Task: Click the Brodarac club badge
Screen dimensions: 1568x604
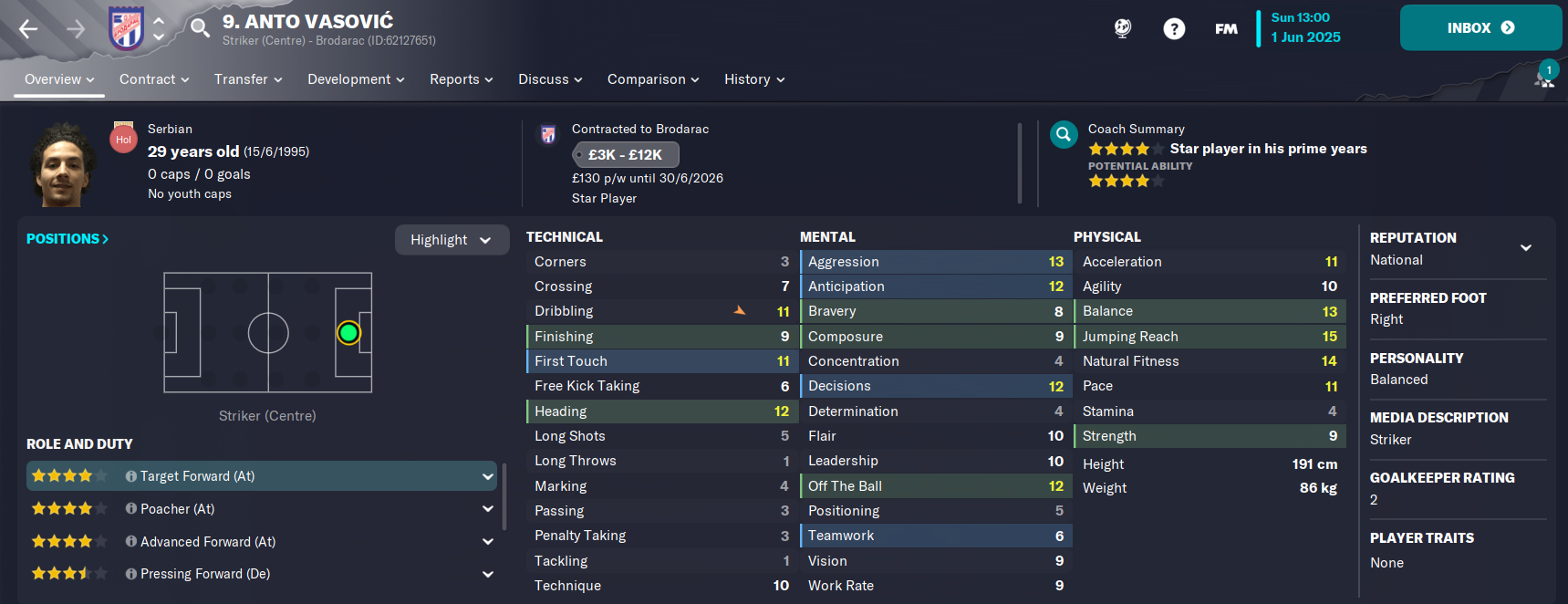Action: (x=126, y=28)
